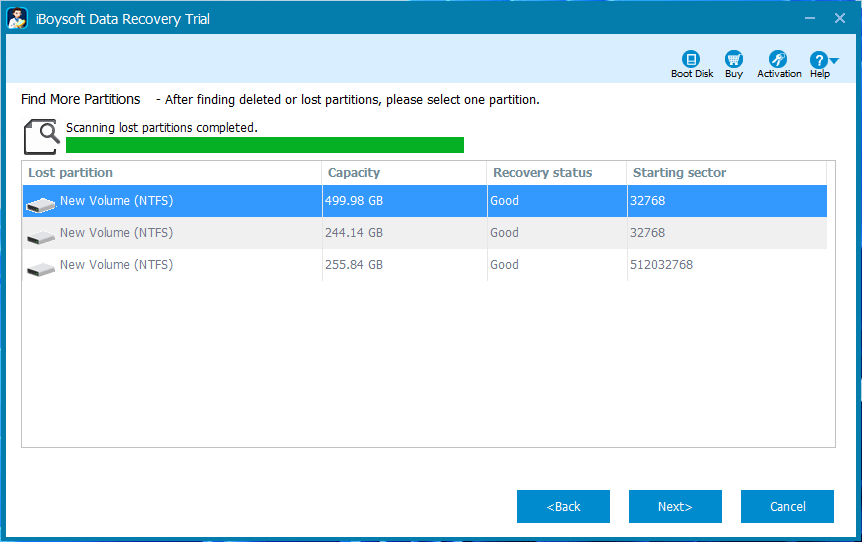Click drive icon of 499.98 GB partition

coord(41,204)
